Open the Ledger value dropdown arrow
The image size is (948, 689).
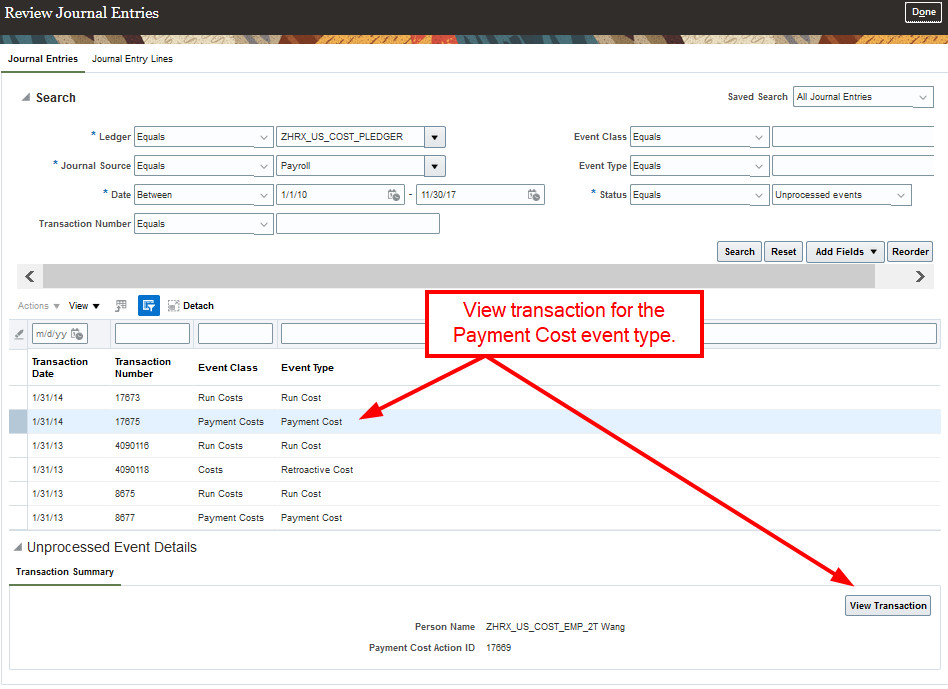pos(435,137)
